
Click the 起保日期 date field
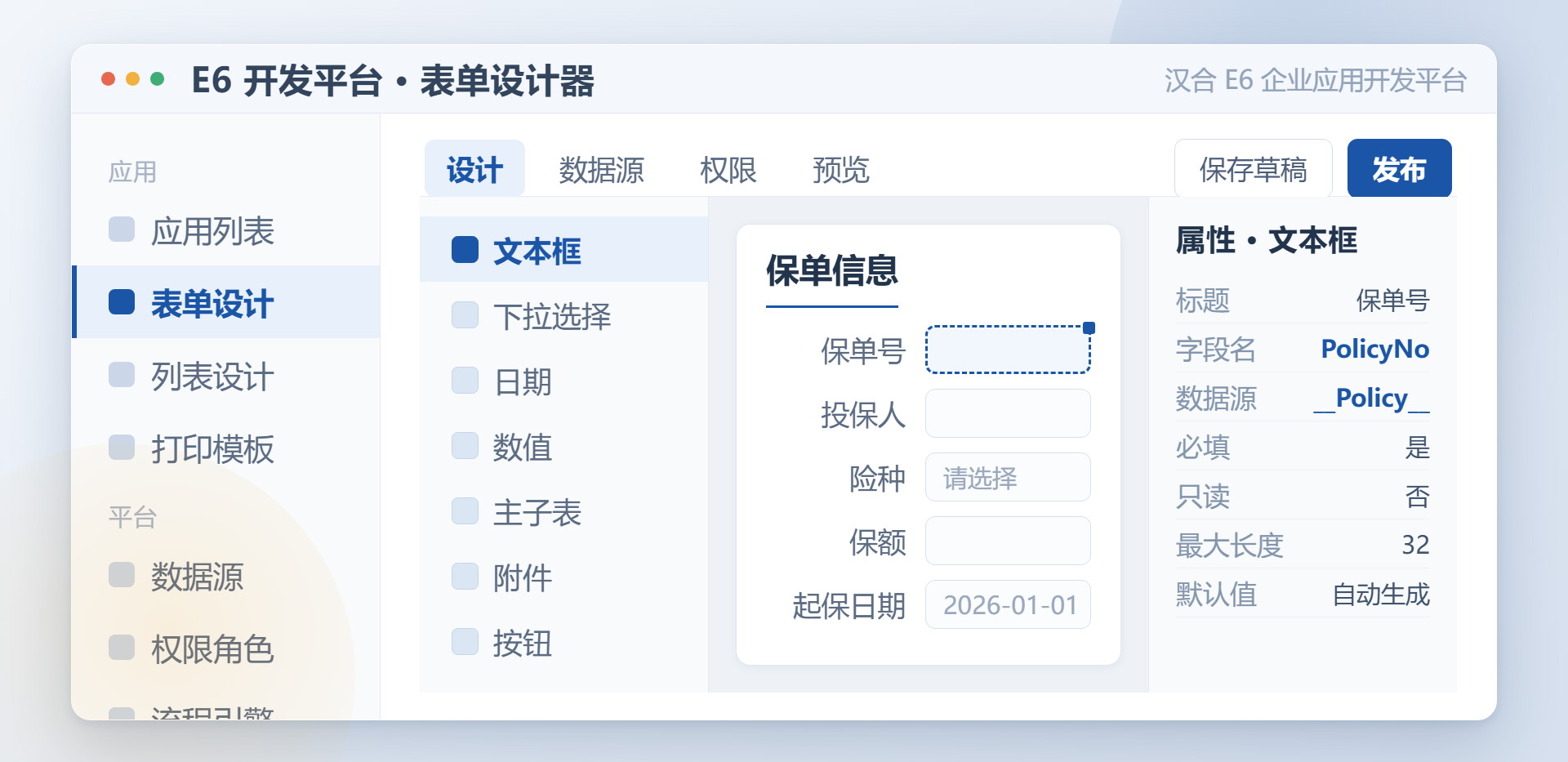(1008, 604)
